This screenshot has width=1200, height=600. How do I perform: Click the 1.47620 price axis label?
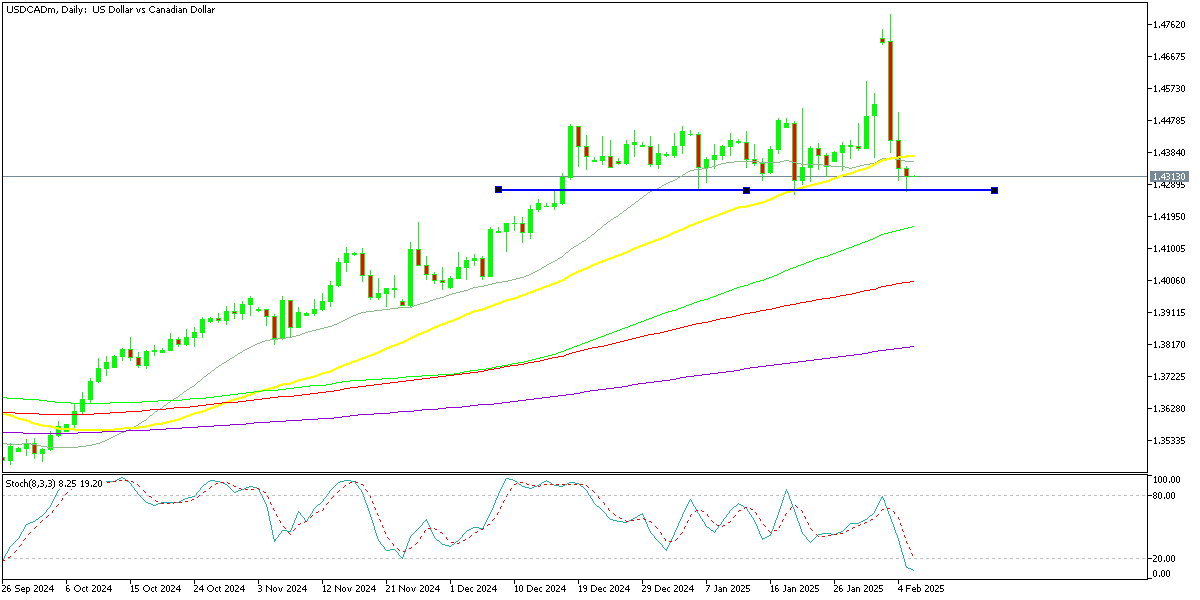(1168, 24)
